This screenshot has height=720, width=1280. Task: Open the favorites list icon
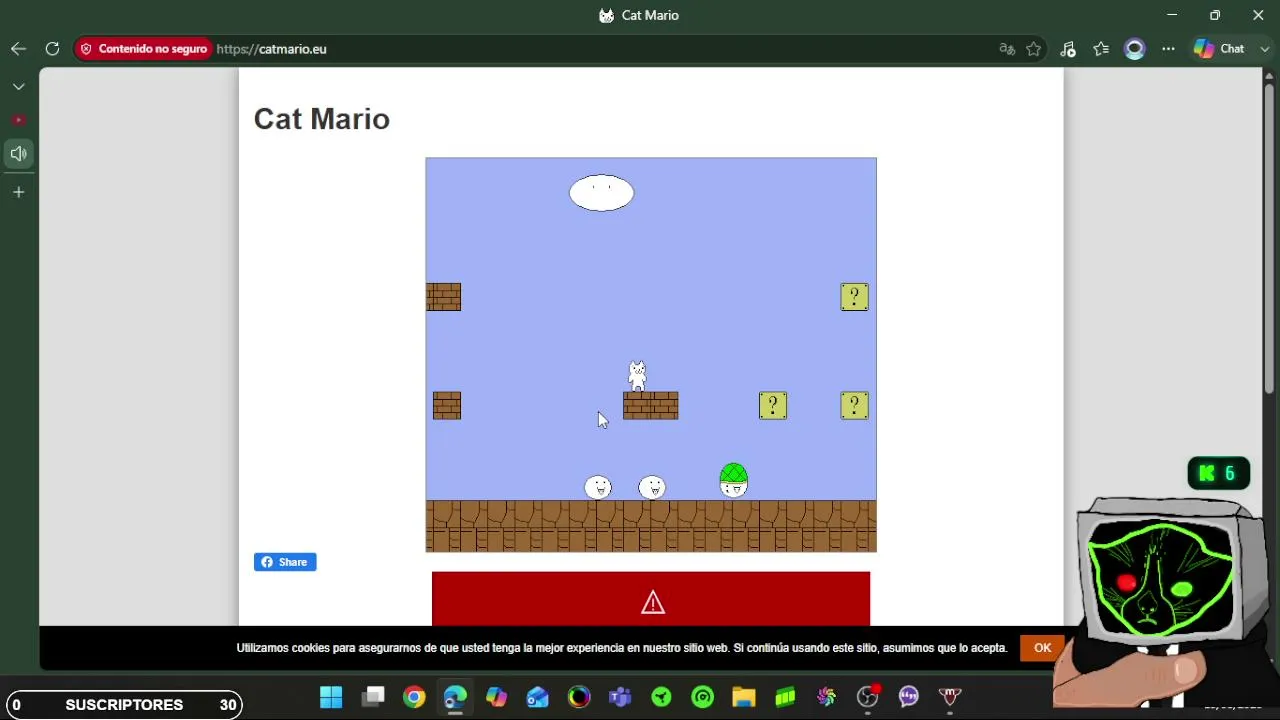[1101, 48]
